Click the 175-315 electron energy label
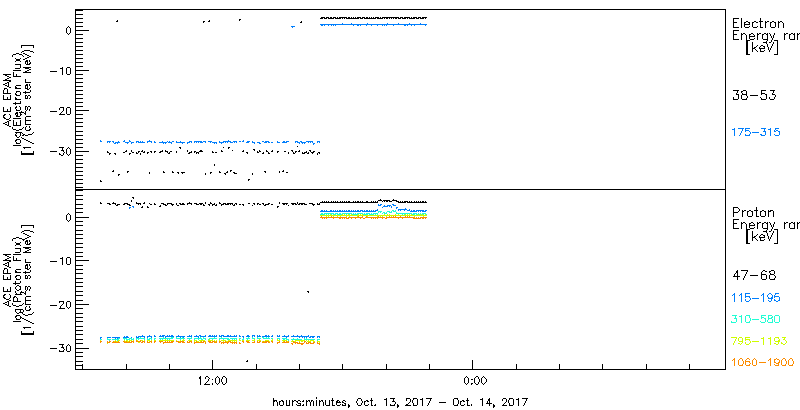Image resolution: width=800 pixels, height=410 pixels. [756, 133]
